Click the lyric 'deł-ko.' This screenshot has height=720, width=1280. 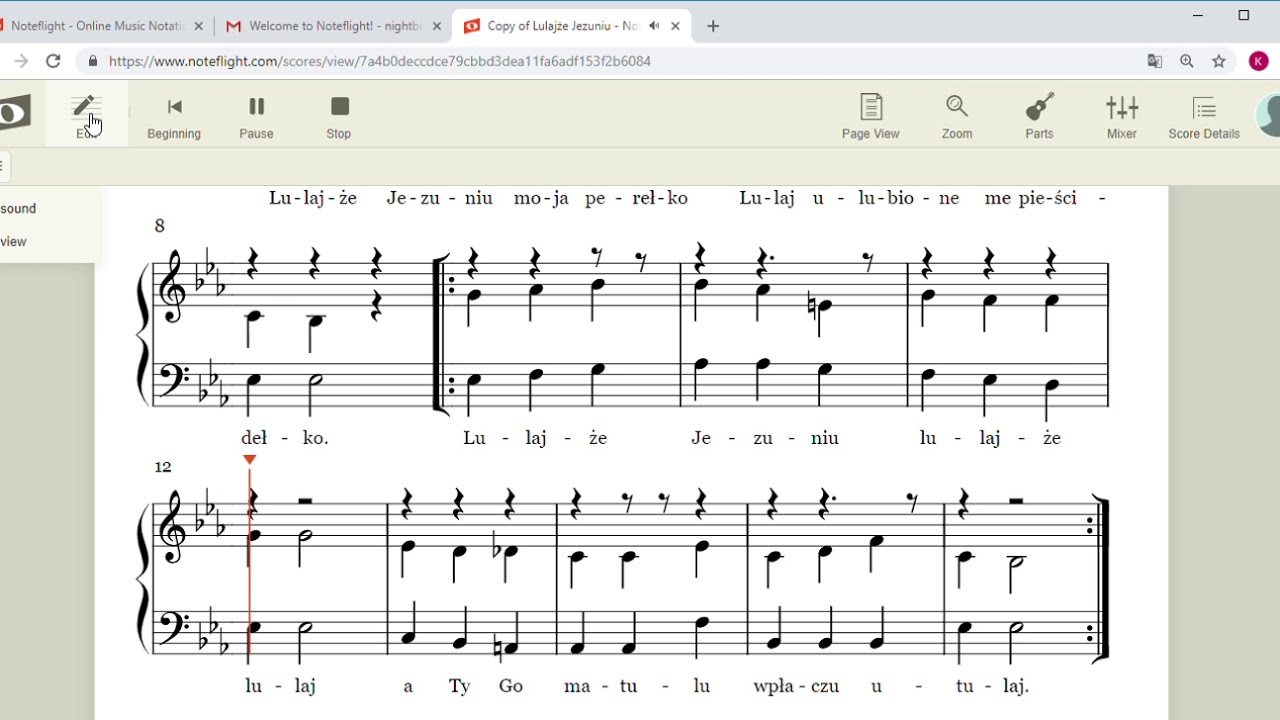pyautogui.click(x=285, y=438)
